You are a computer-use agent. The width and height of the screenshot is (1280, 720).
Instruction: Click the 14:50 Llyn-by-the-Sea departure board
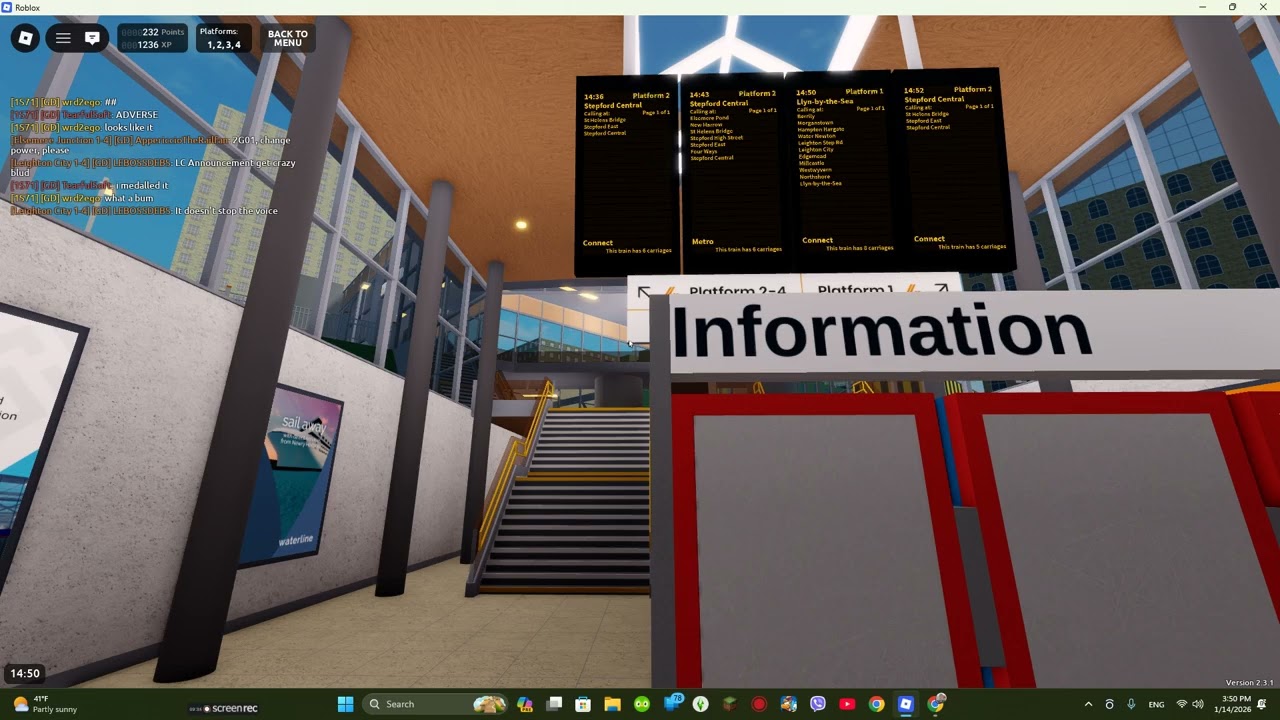[842, 172]
